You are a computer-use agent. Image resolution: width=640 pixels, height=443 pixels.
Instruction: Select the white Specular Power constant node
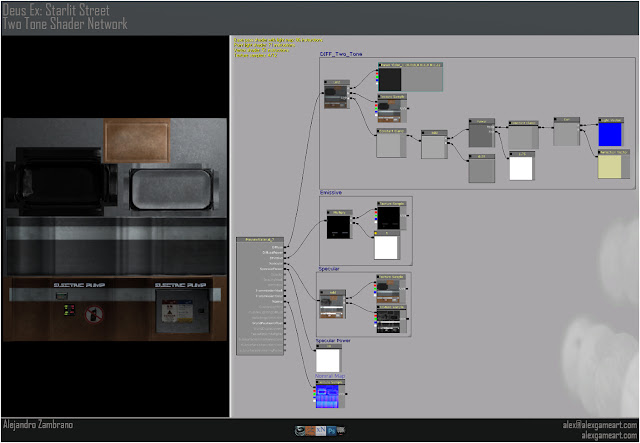click(x=329, y=358)
